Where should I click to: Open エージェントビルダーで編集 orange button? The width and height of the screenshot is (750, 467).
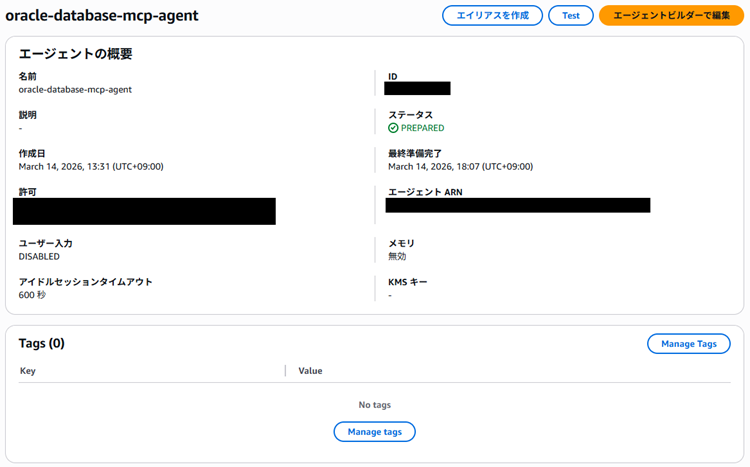[x=671, y=16]
